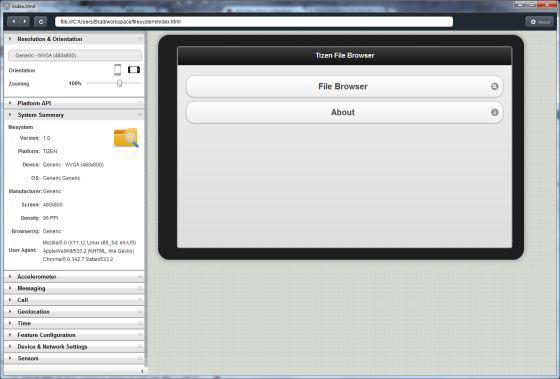Click the reload page icon

[x=41, y=22]
